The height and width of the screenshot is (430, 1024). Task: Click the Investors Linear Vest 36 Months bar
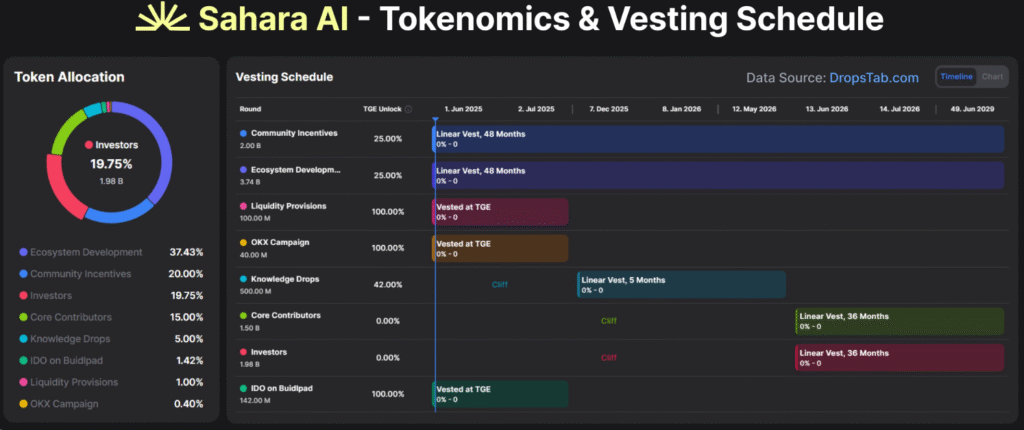(x=898, y=358)
